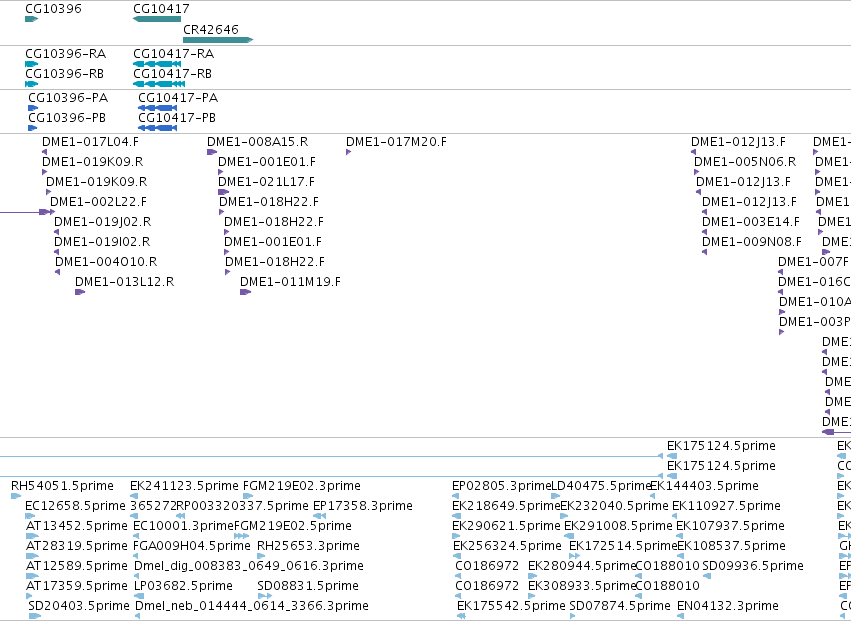Open DME1-008A15.R feature
851x621 pixels.
(257, 142)
